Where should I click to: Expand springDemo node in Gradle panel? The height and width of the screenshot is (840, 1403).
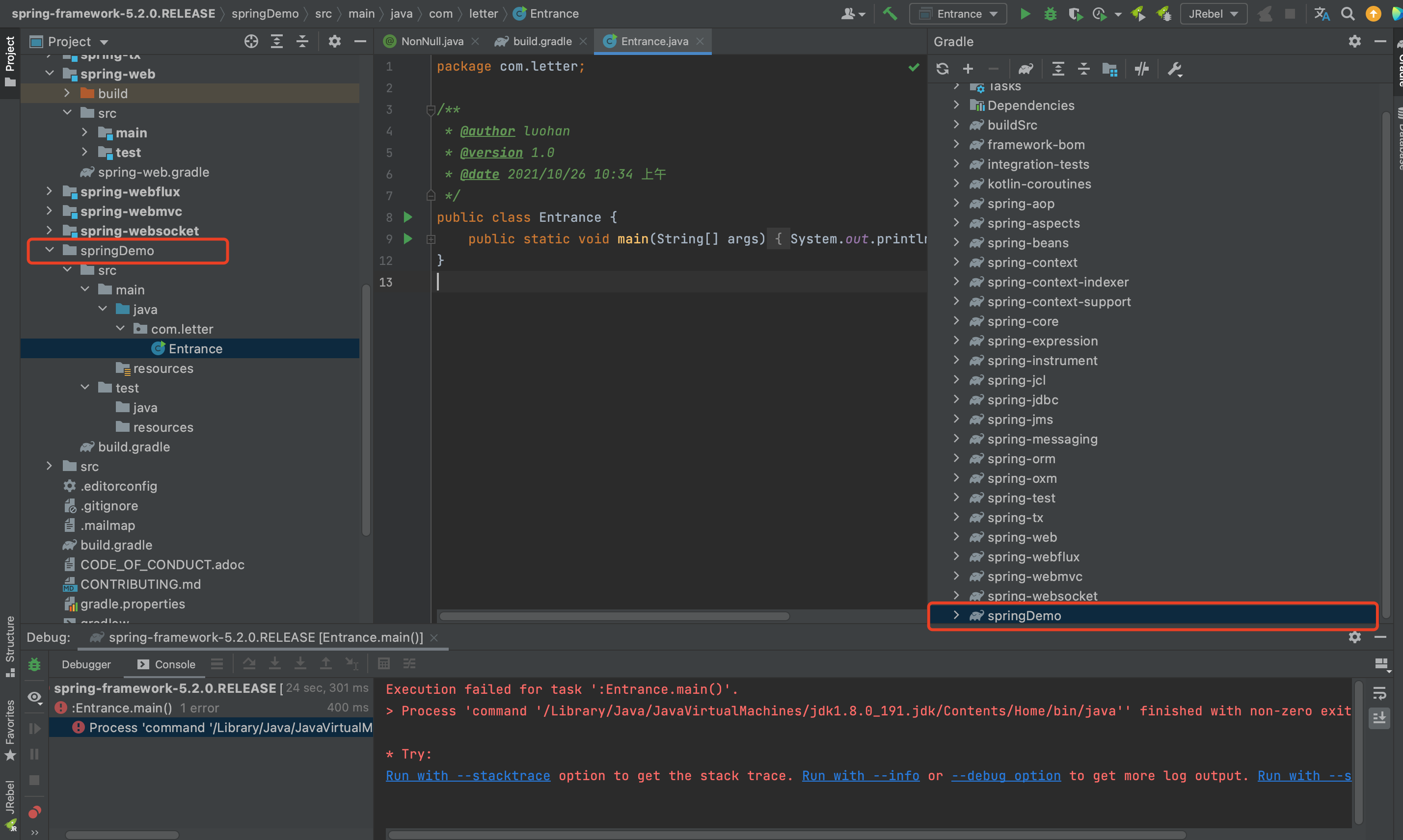coord(956,615)
